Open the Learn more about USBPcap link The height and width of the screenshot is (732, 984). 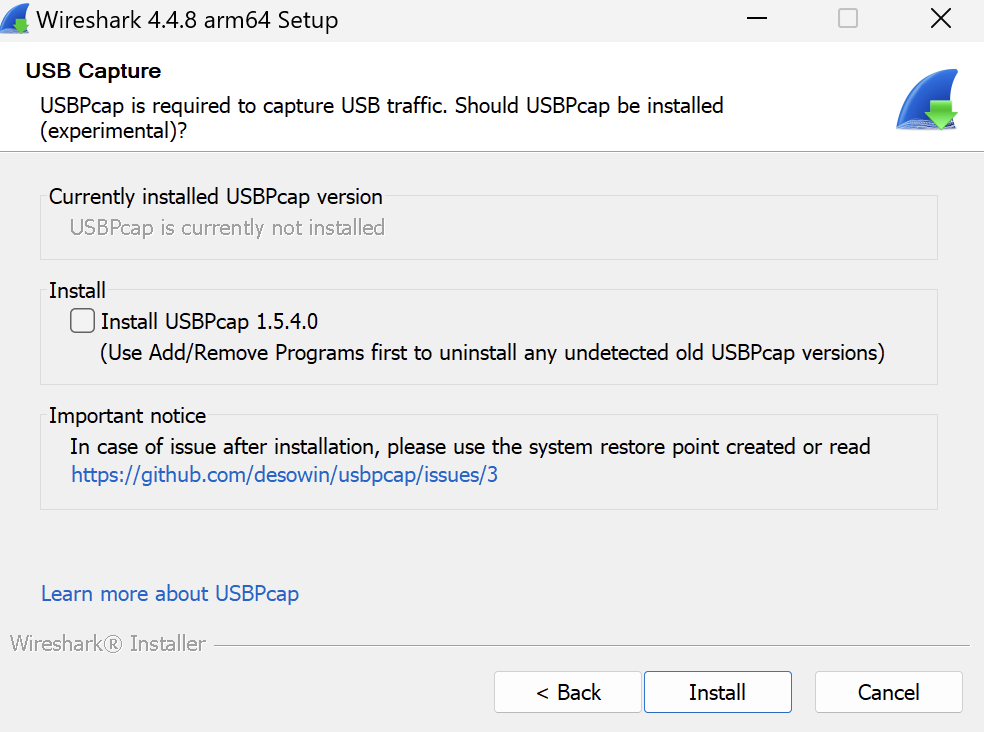(x=170, y=594)
